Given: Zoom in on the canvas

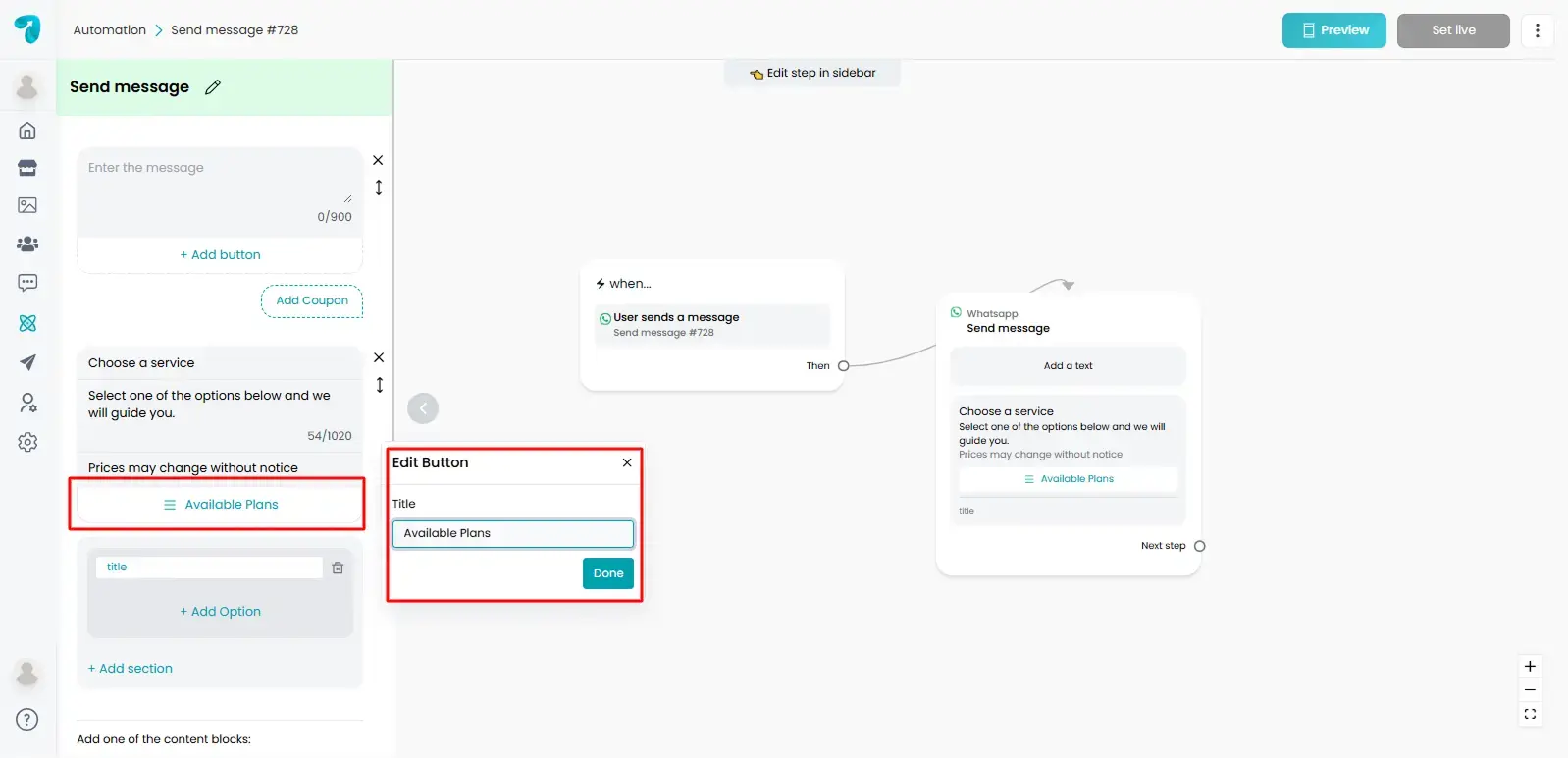Looking at the screenshot, I should pyautogui.click(x=1530, y=666).
